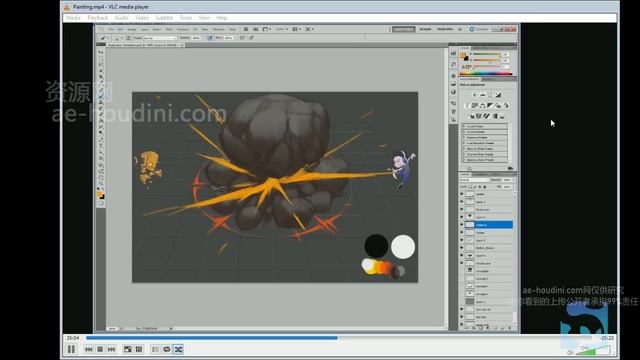Screen dimensions: 640x360
Task: Add a Vibrance adjustment
Action: point(468,105)
